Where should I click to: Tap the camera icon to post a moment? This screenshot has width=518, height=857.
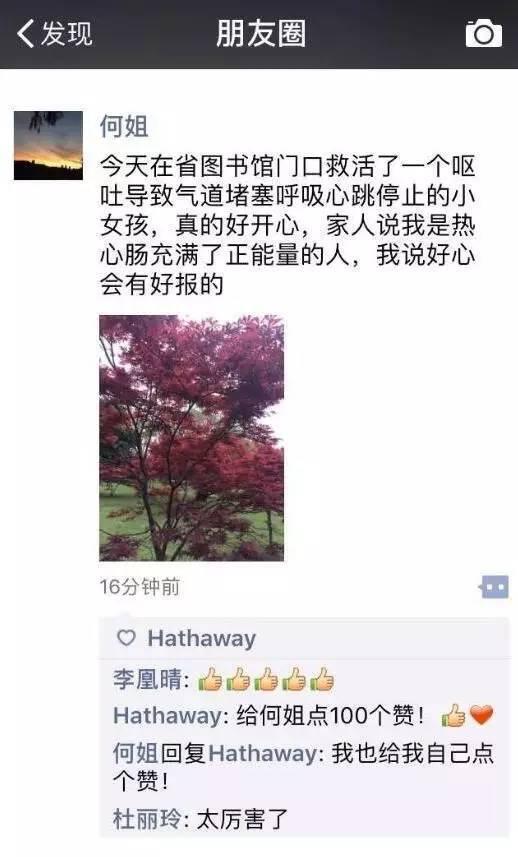(484, 33)
